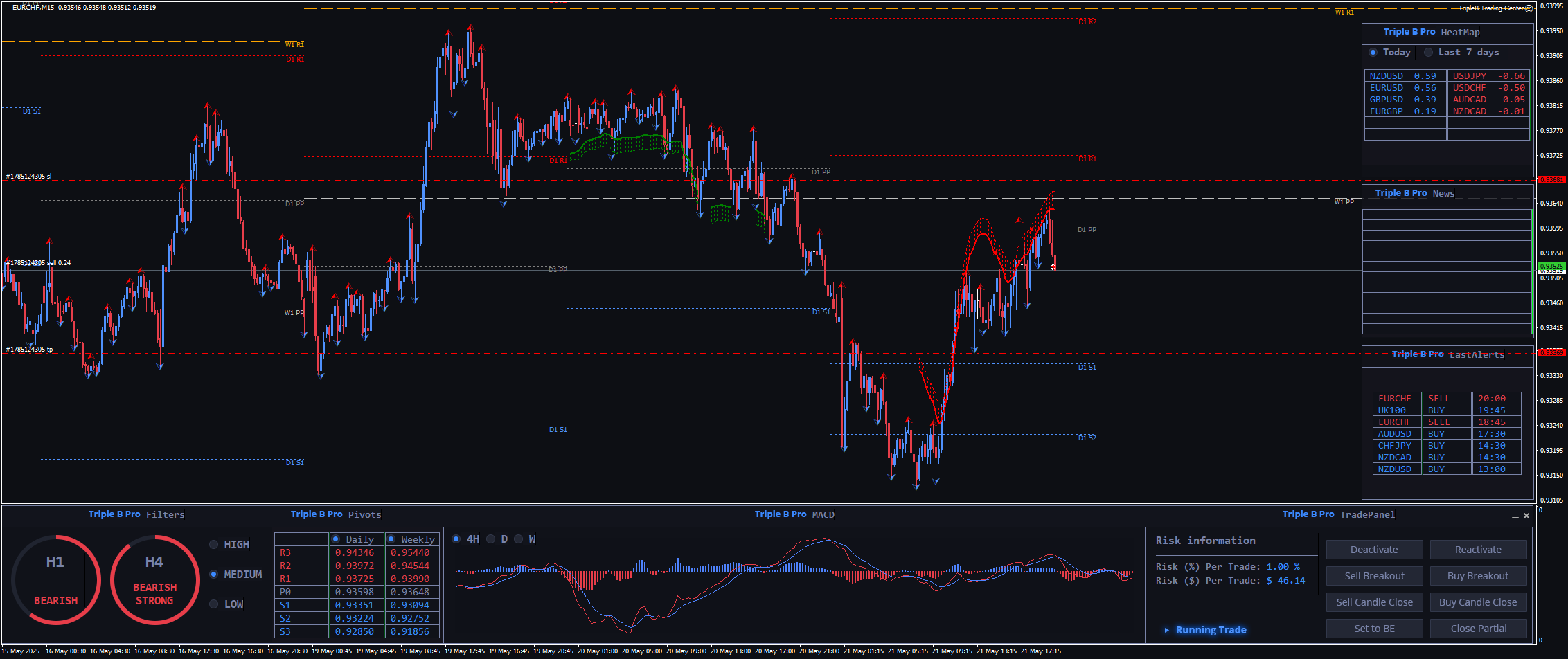The width and height of the screenshot is (1568, 659).
Task: Select the LOW filter radio button
Action: [214, 604]
